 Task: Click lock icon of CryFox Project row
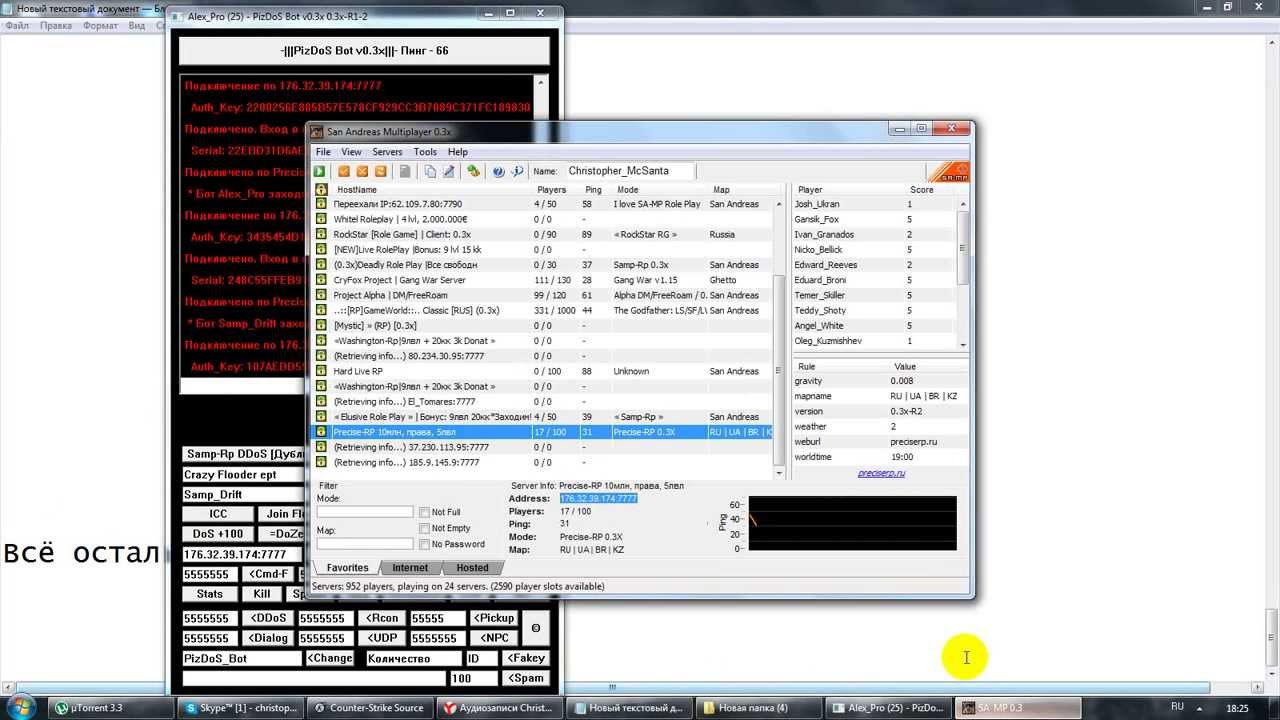point(321,280)
